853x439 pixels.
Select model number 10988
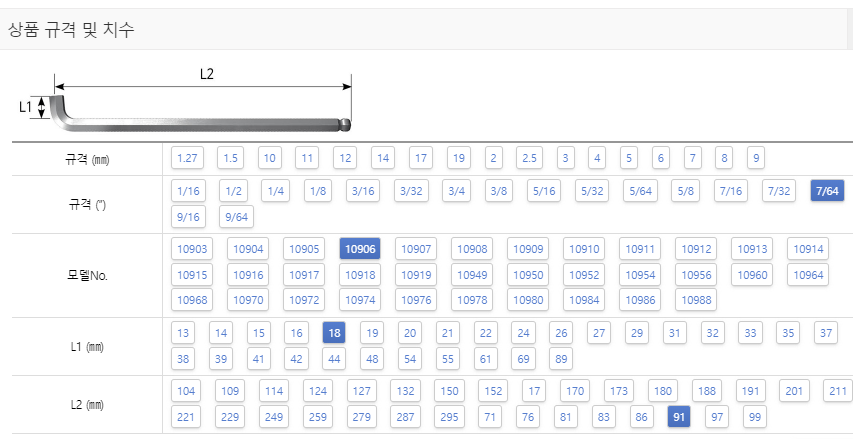point(696,300)
